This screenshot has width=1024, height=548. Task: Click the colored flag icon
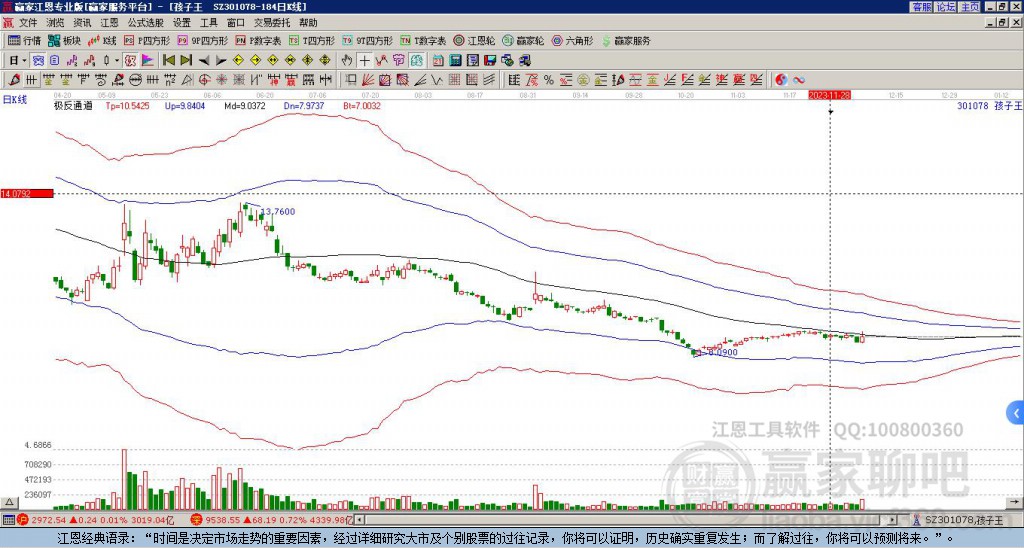(148, 60)
